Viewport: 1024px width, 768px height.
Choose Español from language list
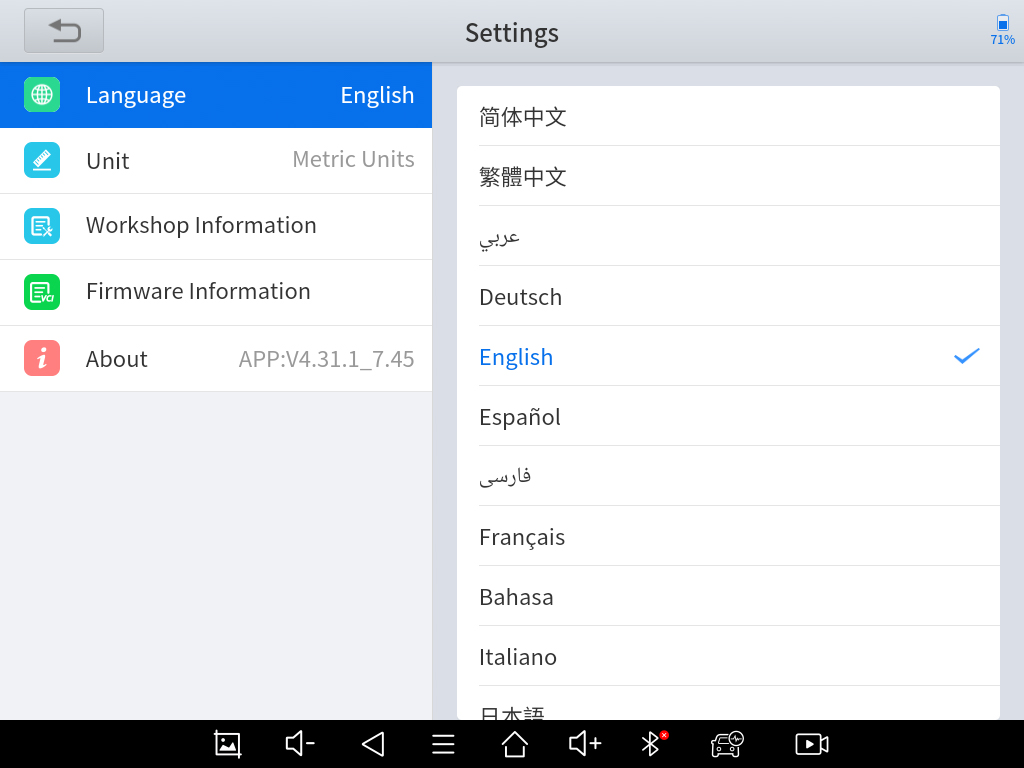728,417
